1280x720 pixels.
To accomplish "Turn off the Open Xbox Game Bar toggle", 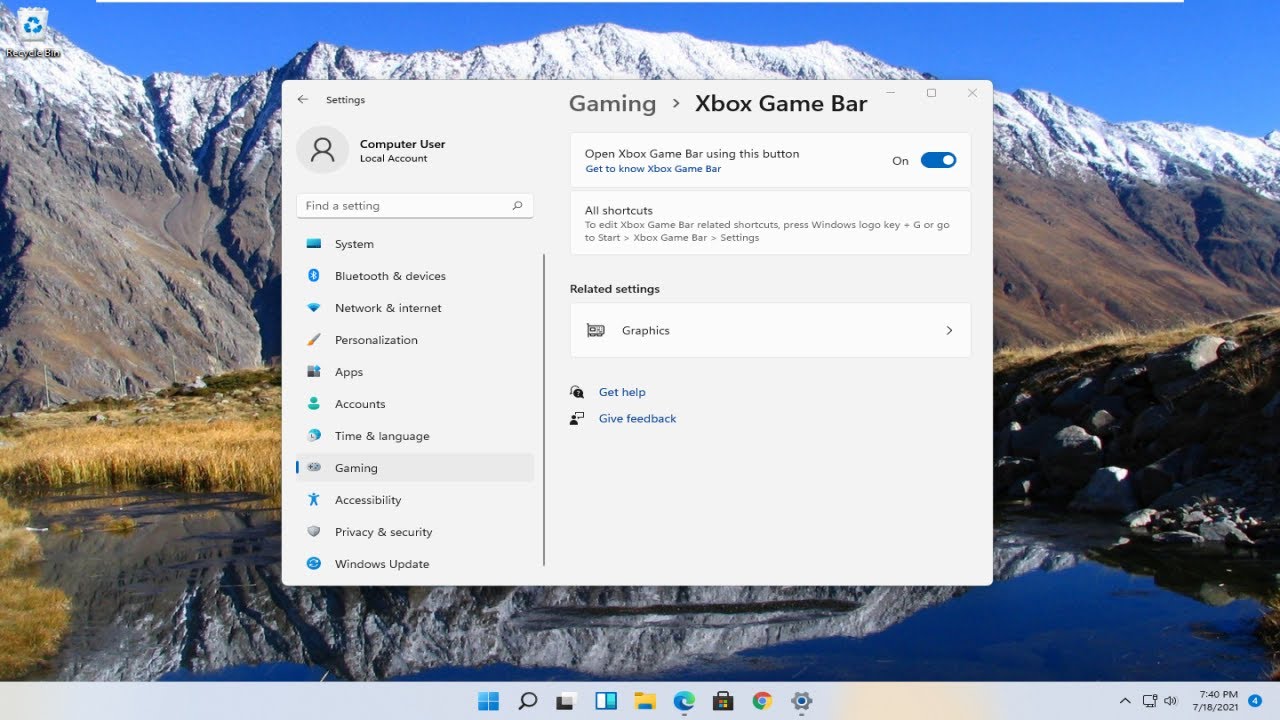I will tap(938, 160).
